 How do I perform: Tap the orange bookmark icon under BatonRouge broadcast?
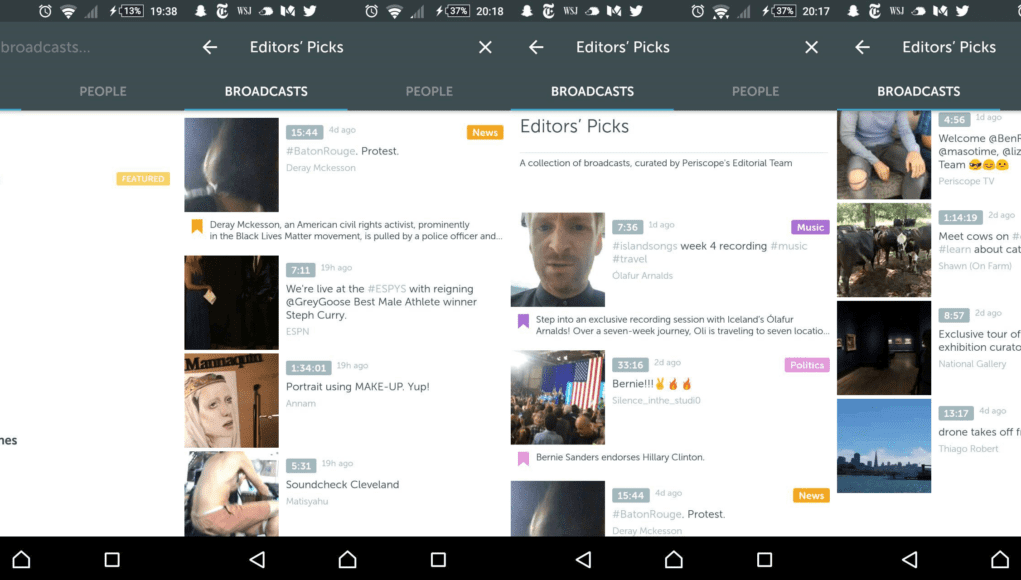coord(197,226)
